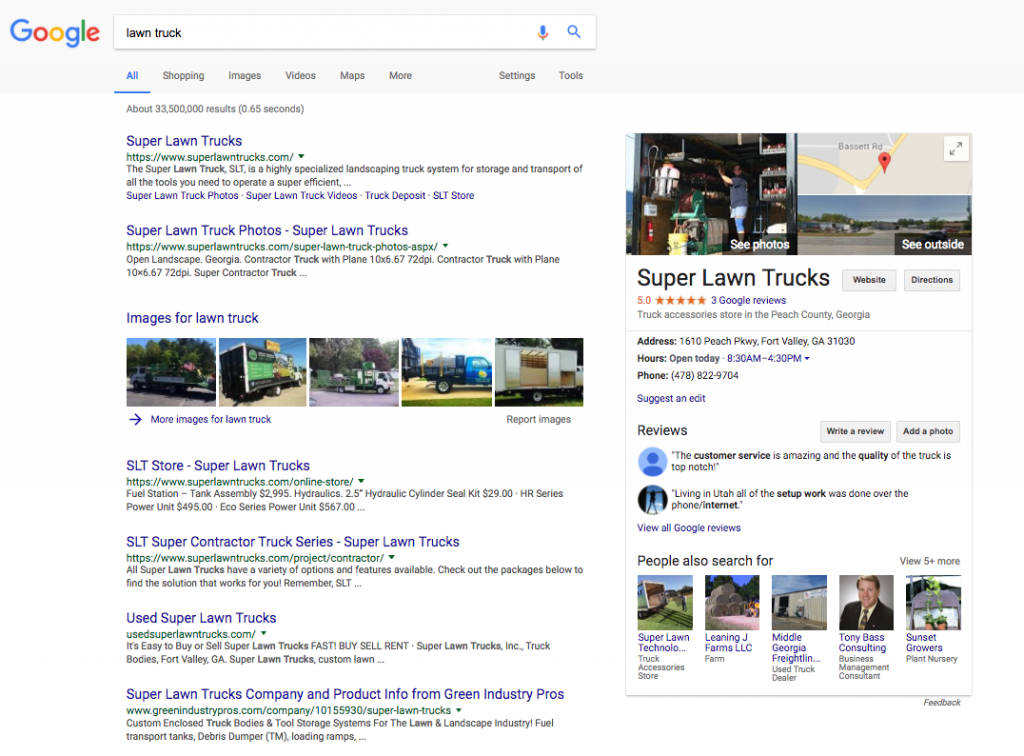Image resolution: width=1024 pixels, height=756 pixels.
Task: Expand arrow beside greenindustrypros.com URL
Action: (458, 710)
